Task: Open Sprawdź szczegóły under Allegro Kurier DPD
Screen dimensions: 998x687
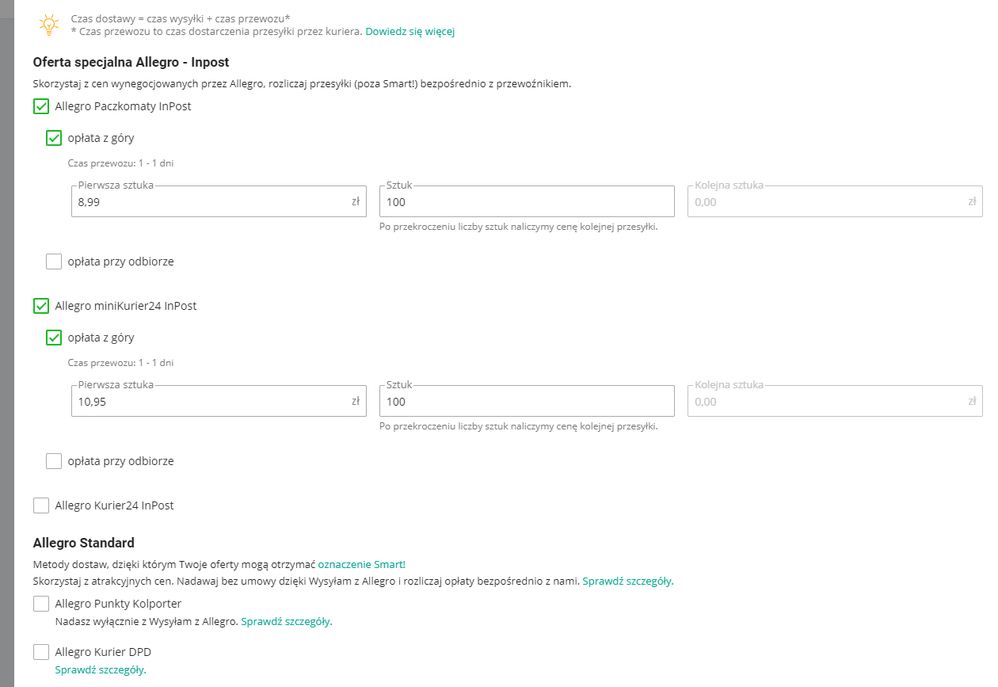Action: point(100,670)
